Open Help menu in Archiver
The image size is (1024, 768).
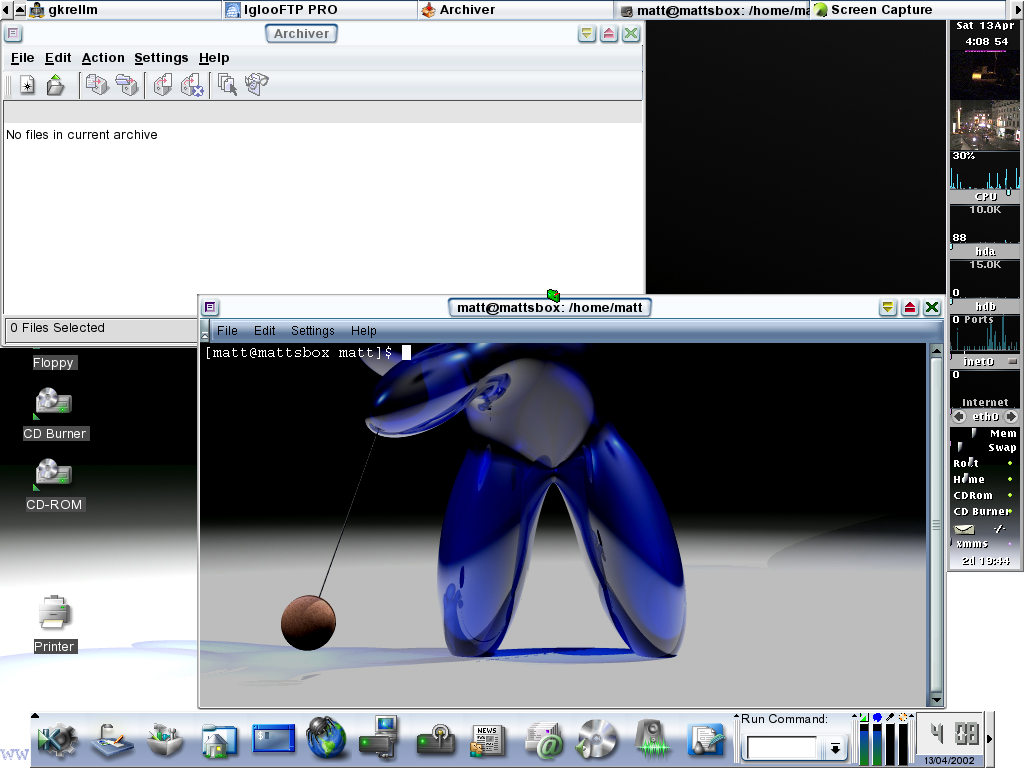tap(214, 57)
